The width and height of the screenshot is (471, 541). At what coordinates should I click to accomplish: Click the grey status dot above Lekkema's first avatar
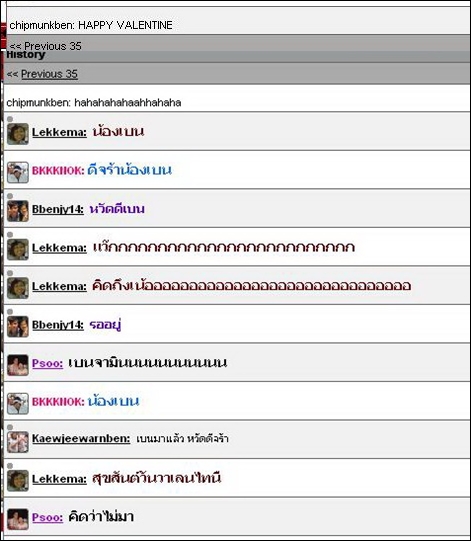point(10,119)
